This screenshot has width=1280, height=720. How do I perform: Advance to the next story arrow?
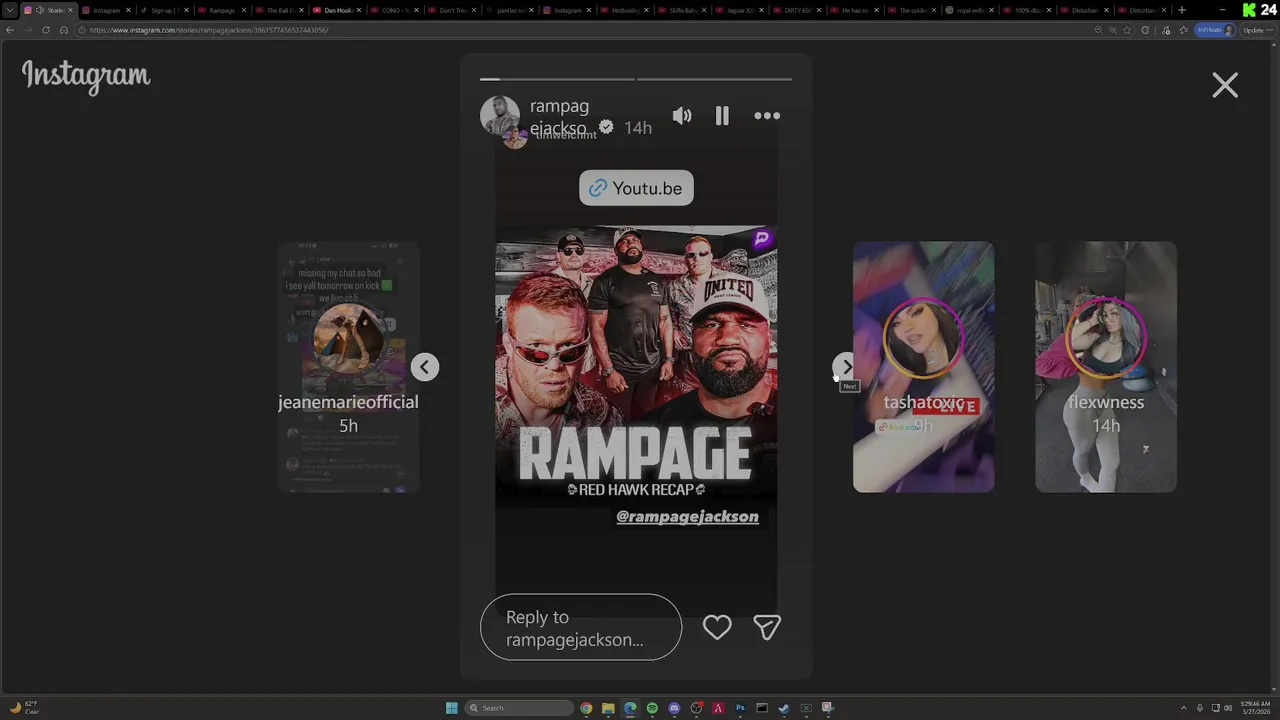coord(846,367)
